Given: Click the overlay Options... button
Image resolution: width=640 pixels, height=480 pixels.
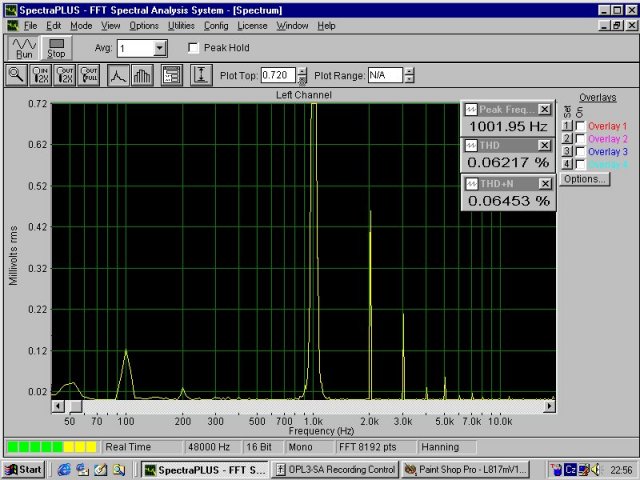Looking at the screenshot, I should tap(584, 179).
